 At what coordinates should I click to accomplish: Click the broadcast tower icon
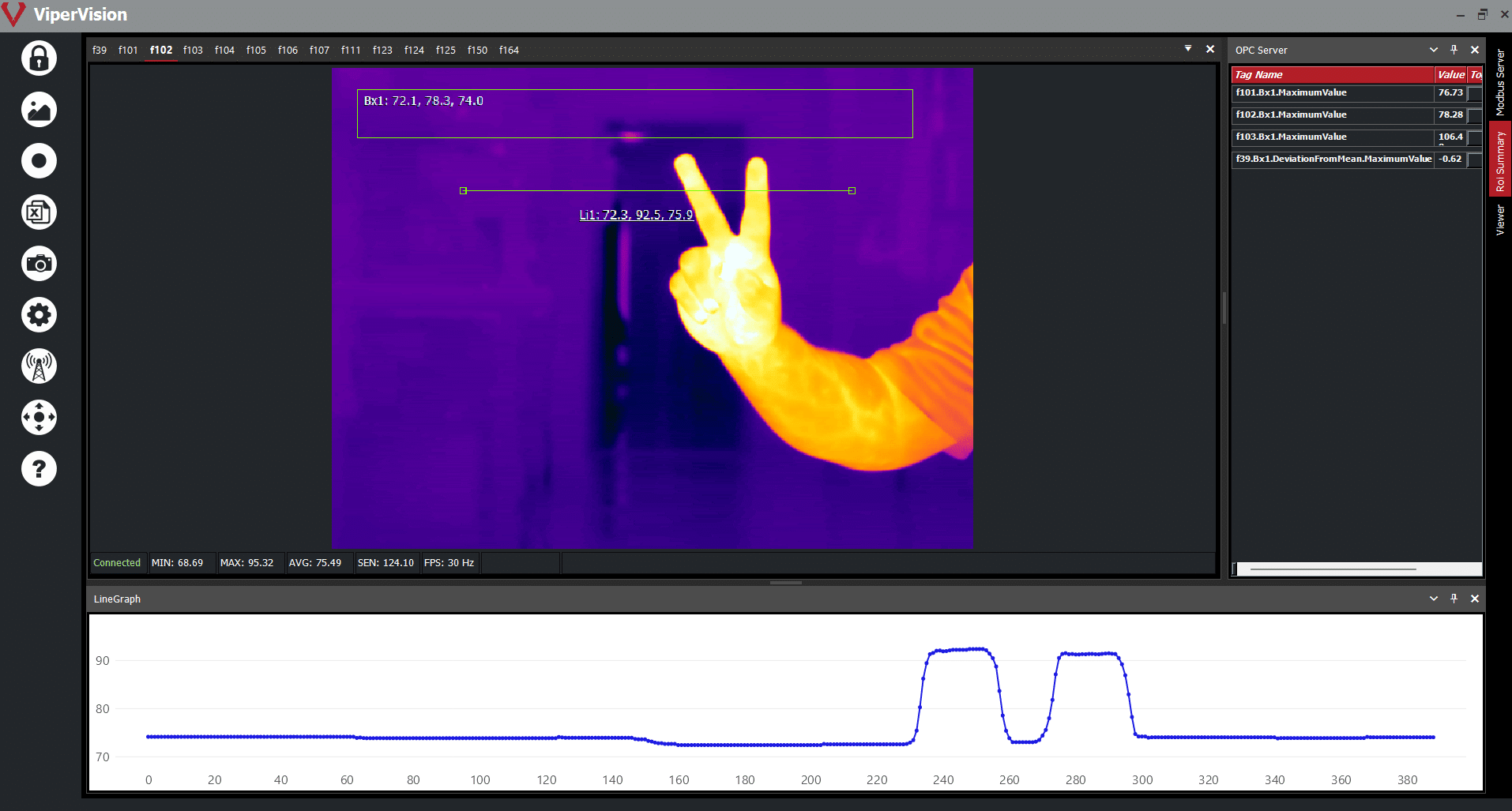point(39,366)
